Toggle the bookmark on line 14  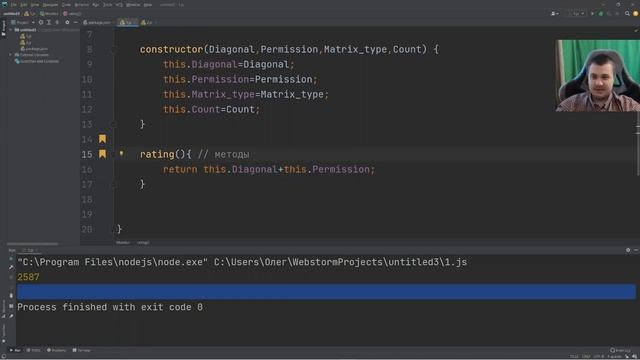102,139
